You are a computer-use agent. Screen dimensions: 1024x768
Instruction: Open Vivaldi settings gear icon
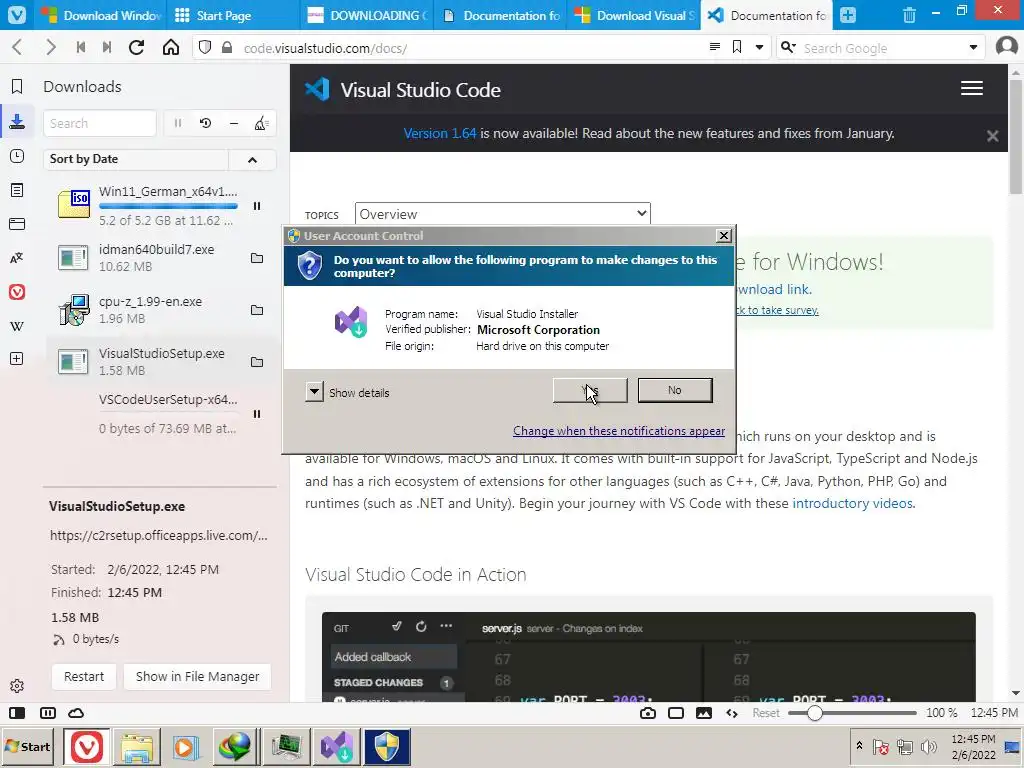[x=17, y=686]
